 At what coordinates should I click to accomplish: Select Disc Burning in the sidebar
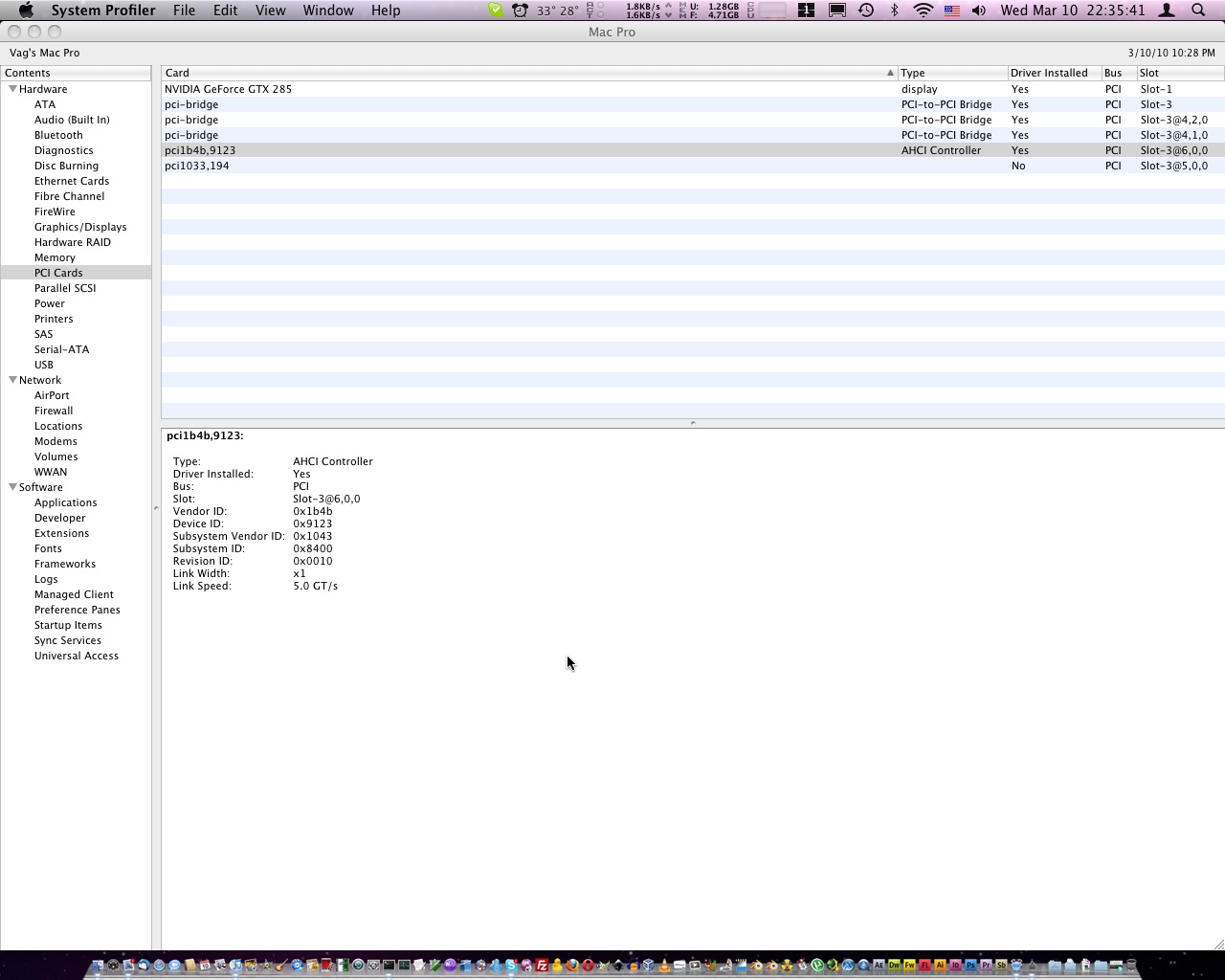[x=66, y=166]
